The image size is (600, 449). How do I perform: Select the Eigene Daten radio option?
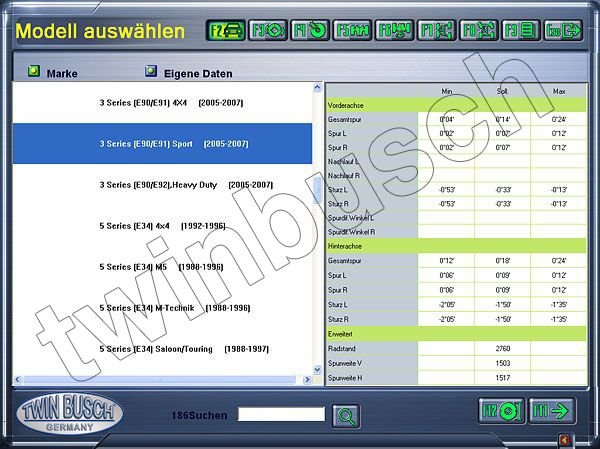tap(151, 71)
